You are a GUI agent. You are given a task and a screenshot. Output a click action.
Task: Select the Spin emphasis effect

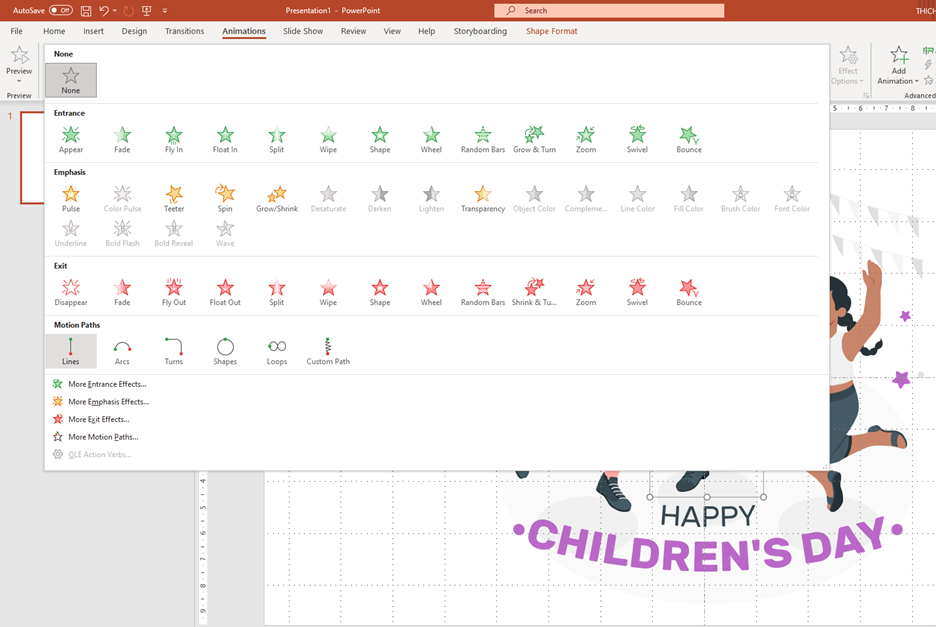[x=225, y=198]
